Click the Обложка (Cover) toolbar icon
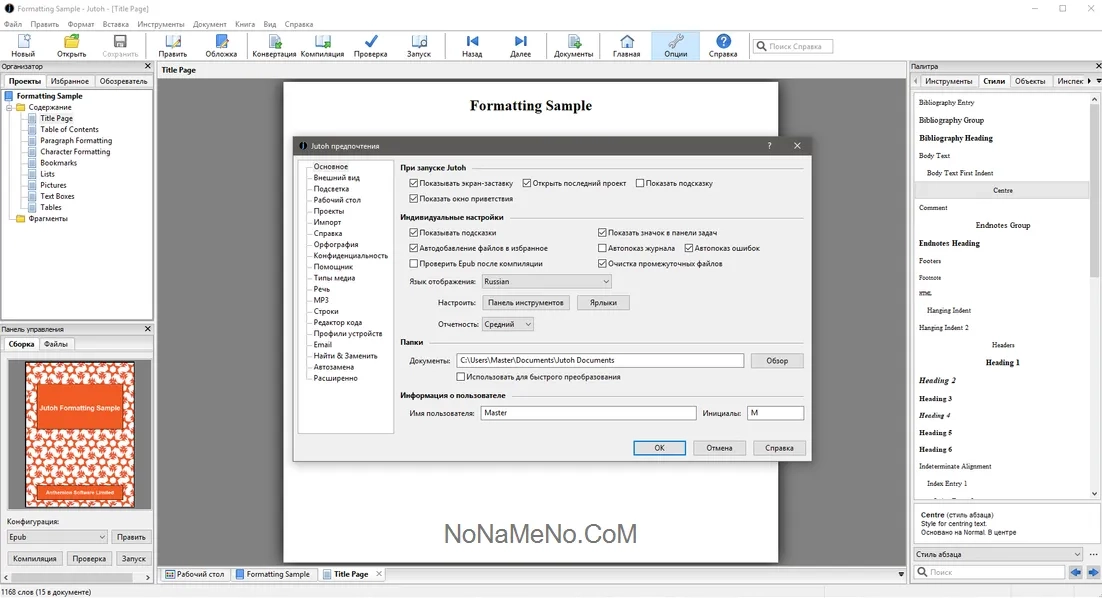This screenshot has height=598, width=1102. pos(221,45)
